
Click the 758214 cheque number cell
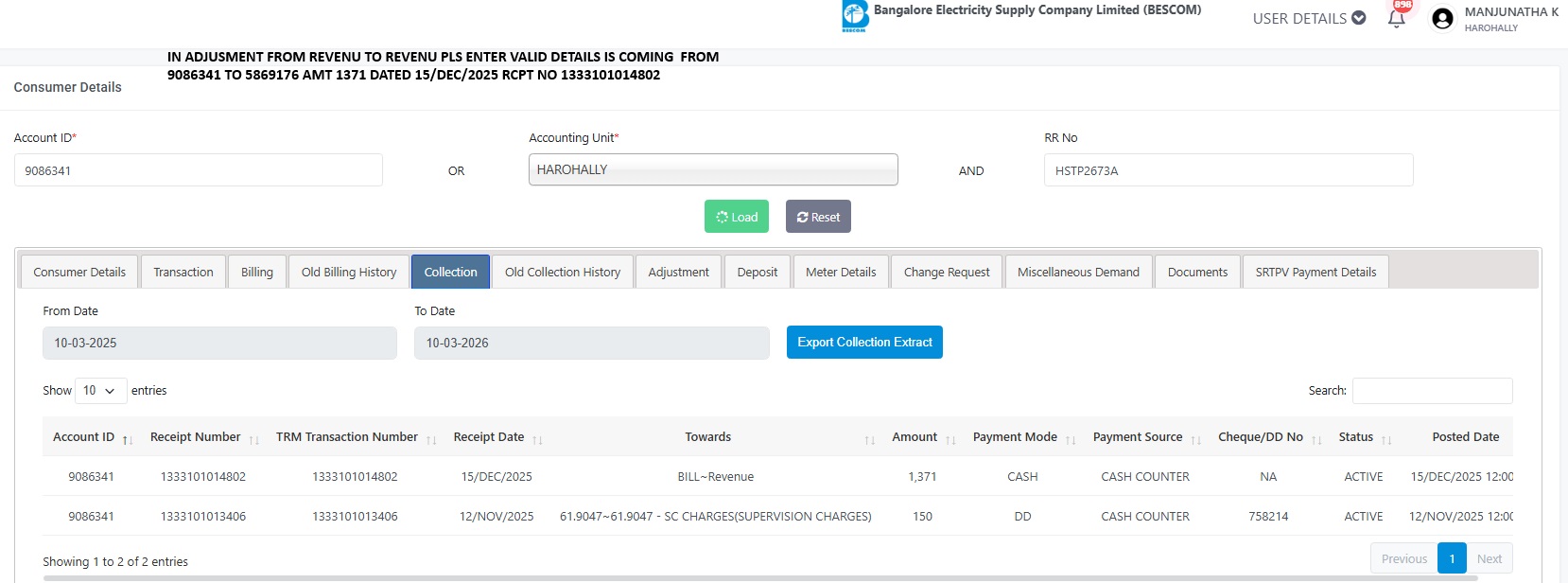pos(1268,517)
